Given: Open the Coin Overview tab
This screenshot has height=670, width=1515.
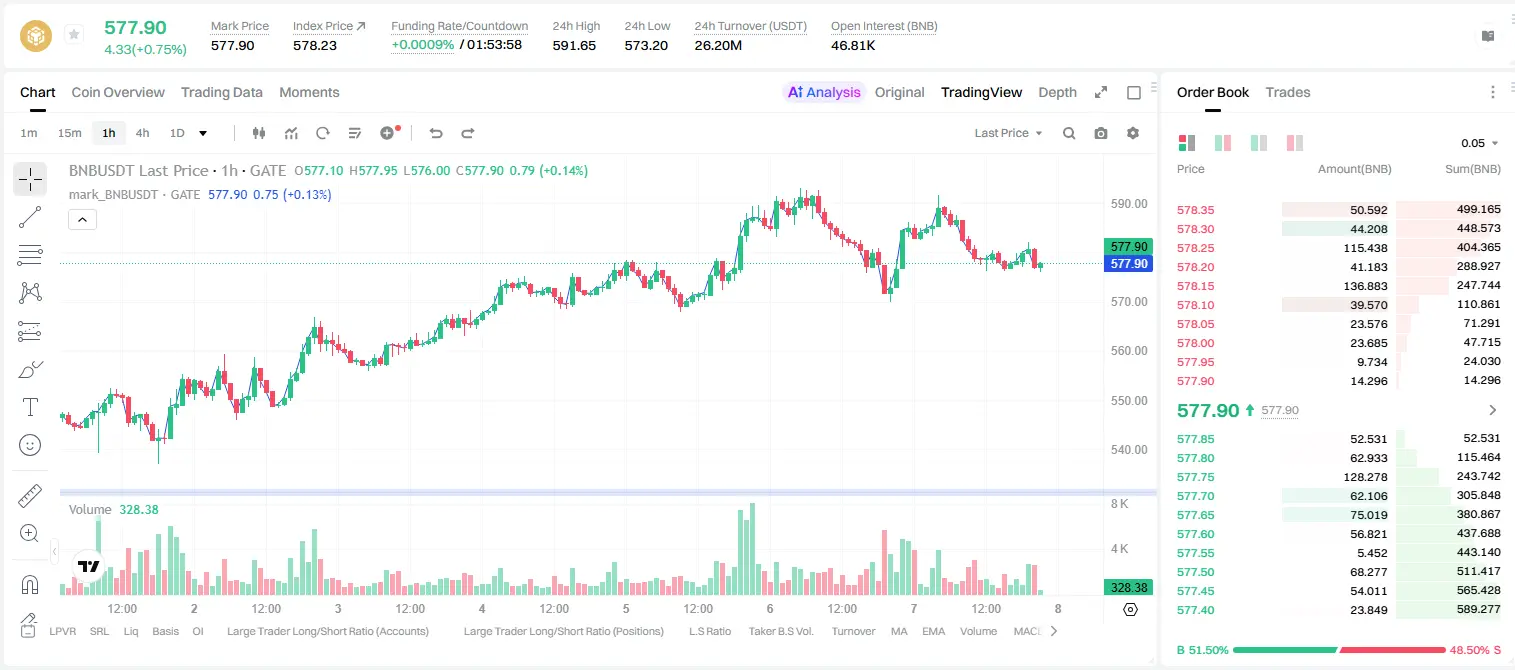Looking at the screenshot, I should pyautogui.click(x=118, y=92).
